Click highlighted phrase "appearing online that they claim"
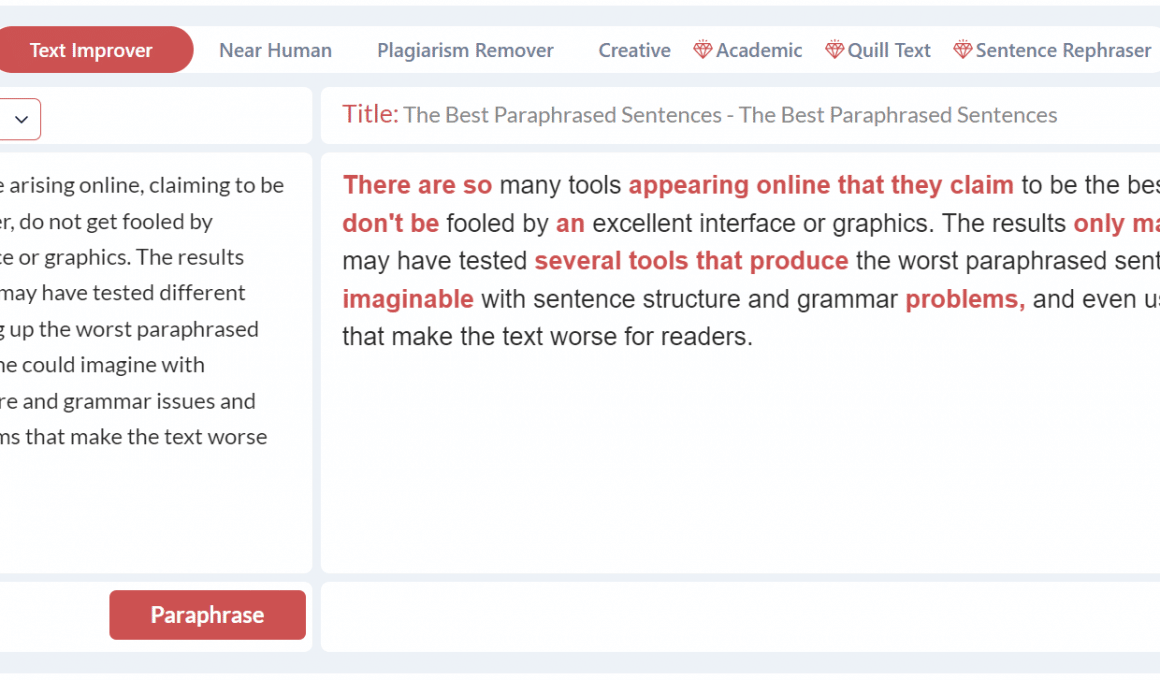The image size is (1160, 680). click(821, 185)
